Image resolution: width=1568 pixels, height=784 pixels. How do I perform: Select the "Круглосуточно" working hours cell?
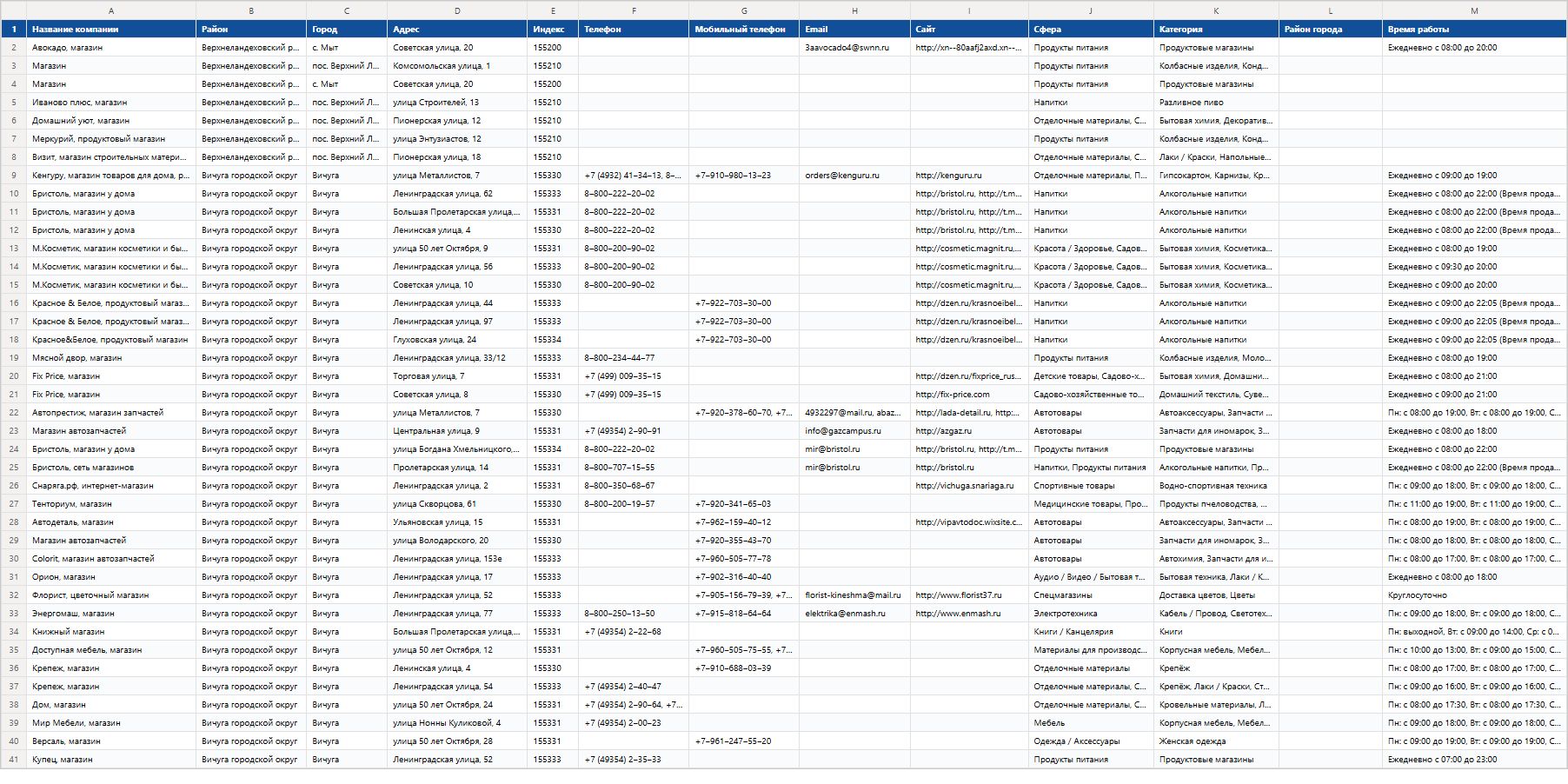pyautogui.click(x=1474, y=595)
